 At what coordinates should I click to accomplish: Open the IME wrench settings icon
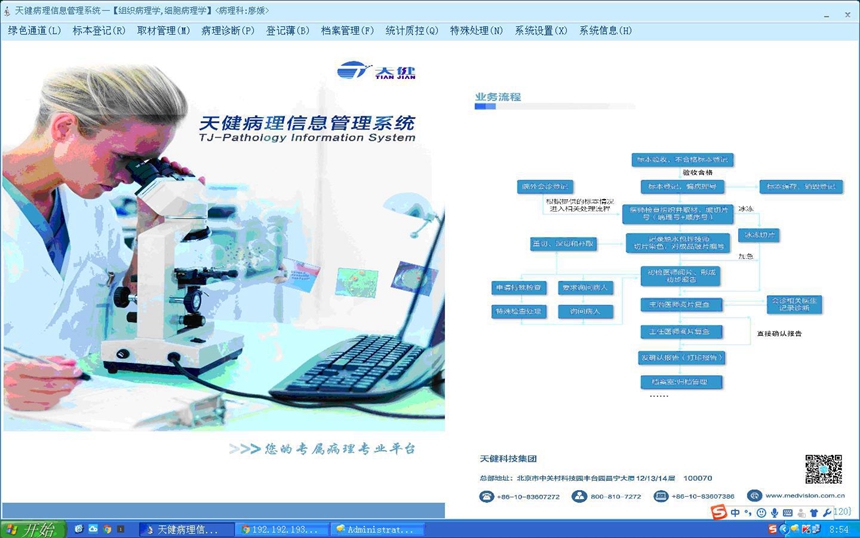[x=827, y=513]
